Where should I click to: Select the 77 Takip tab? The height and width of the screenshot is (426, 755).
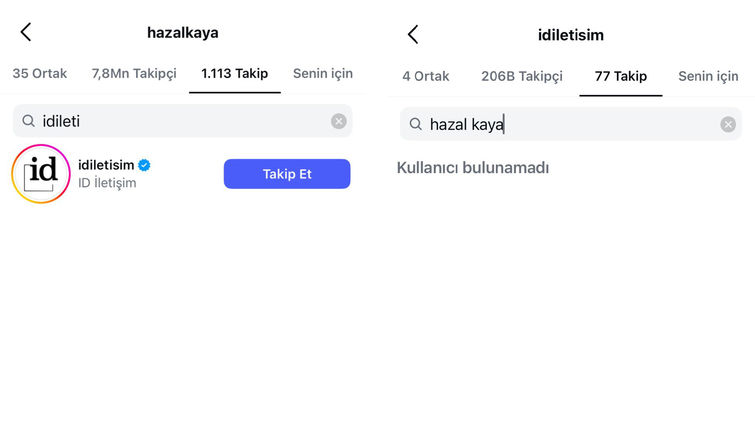tap(621, 77)
